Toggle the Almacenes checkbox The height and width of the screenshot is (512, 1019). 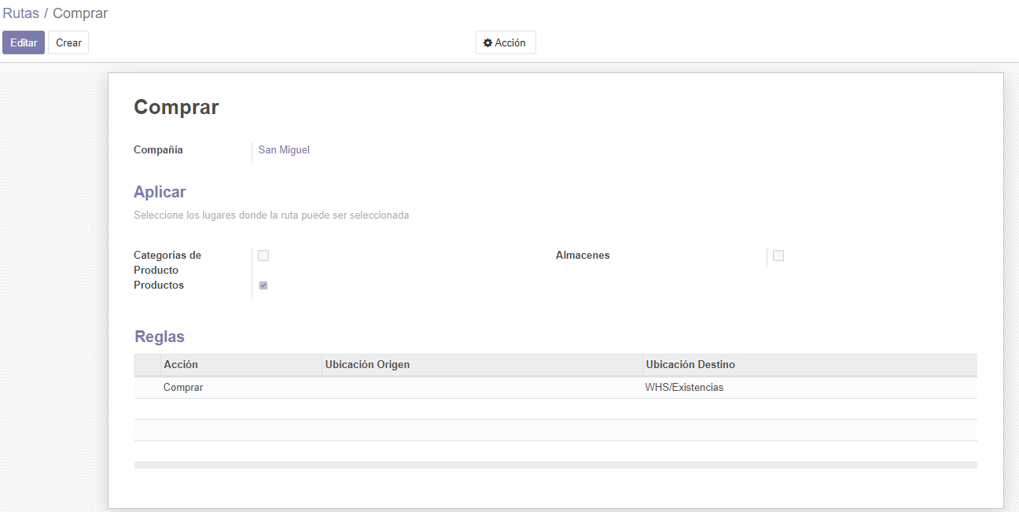[778, 255]
